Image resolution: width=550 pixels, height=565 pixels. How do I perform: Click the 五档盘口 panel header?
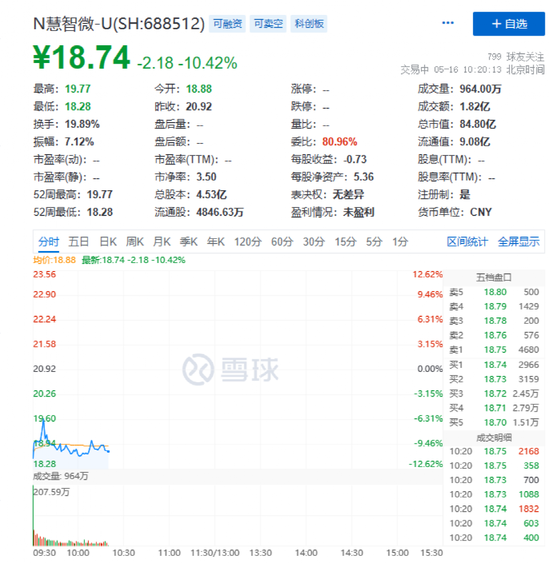(x=493, y=277)
